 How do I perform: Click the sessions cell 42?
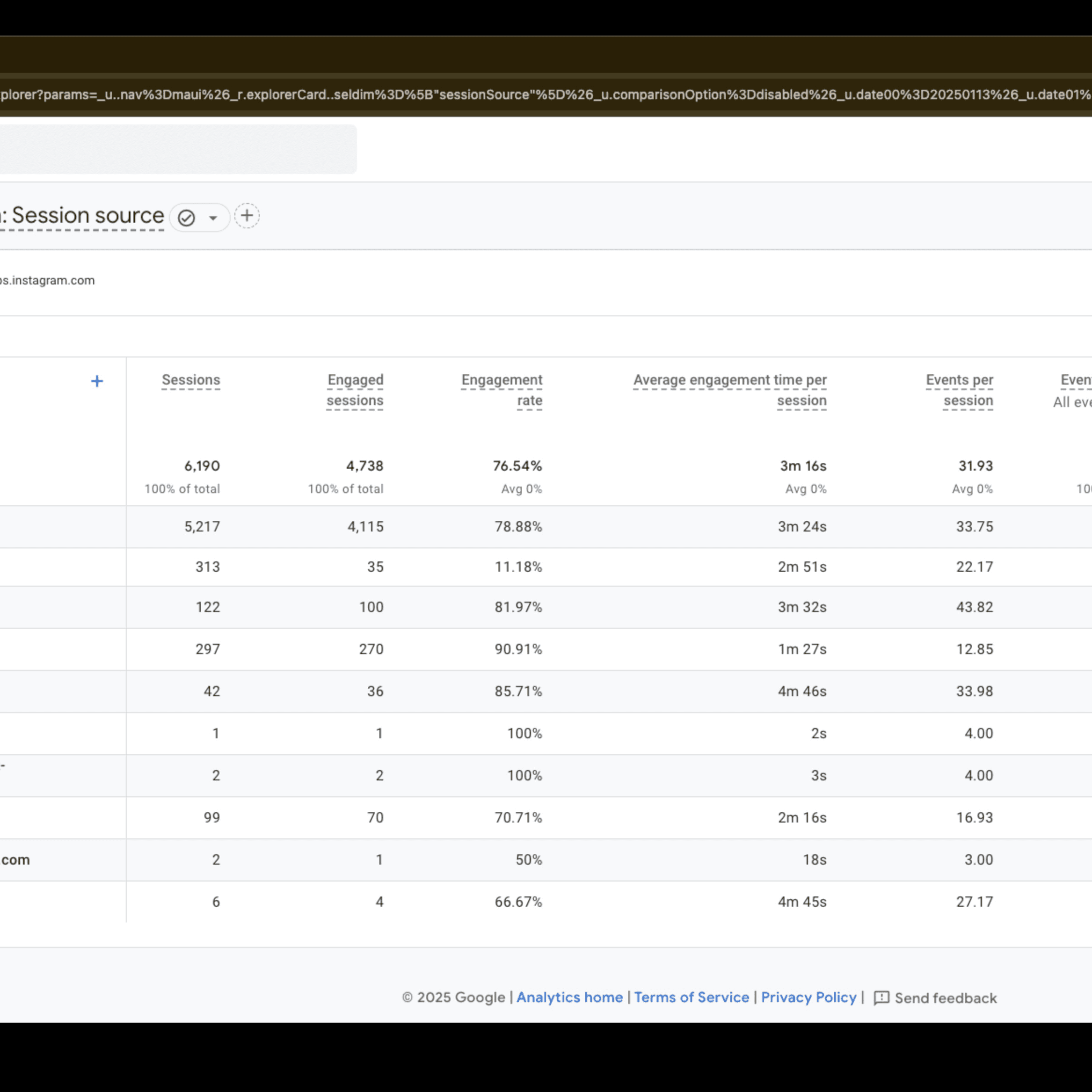click(x=211, y=691)
